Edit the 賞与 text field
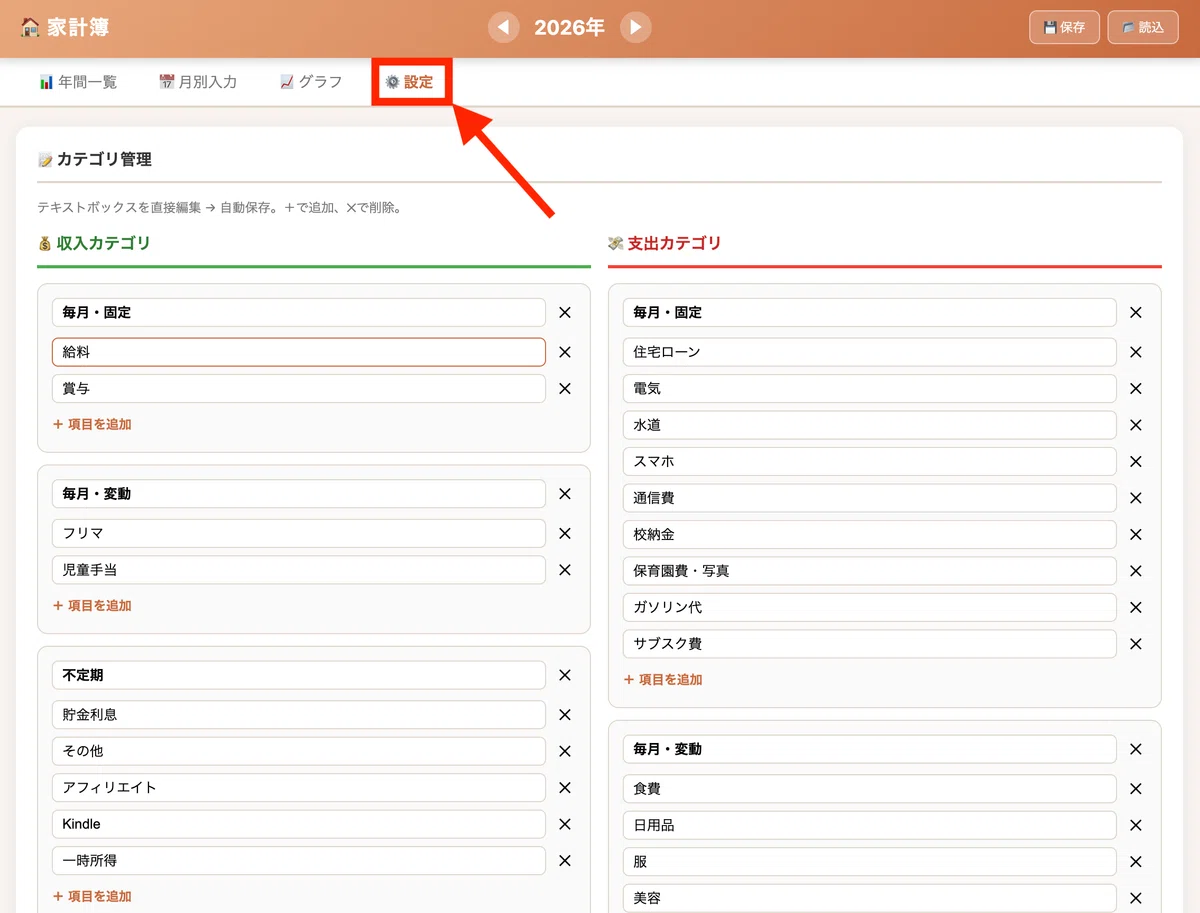 (299, 389)
